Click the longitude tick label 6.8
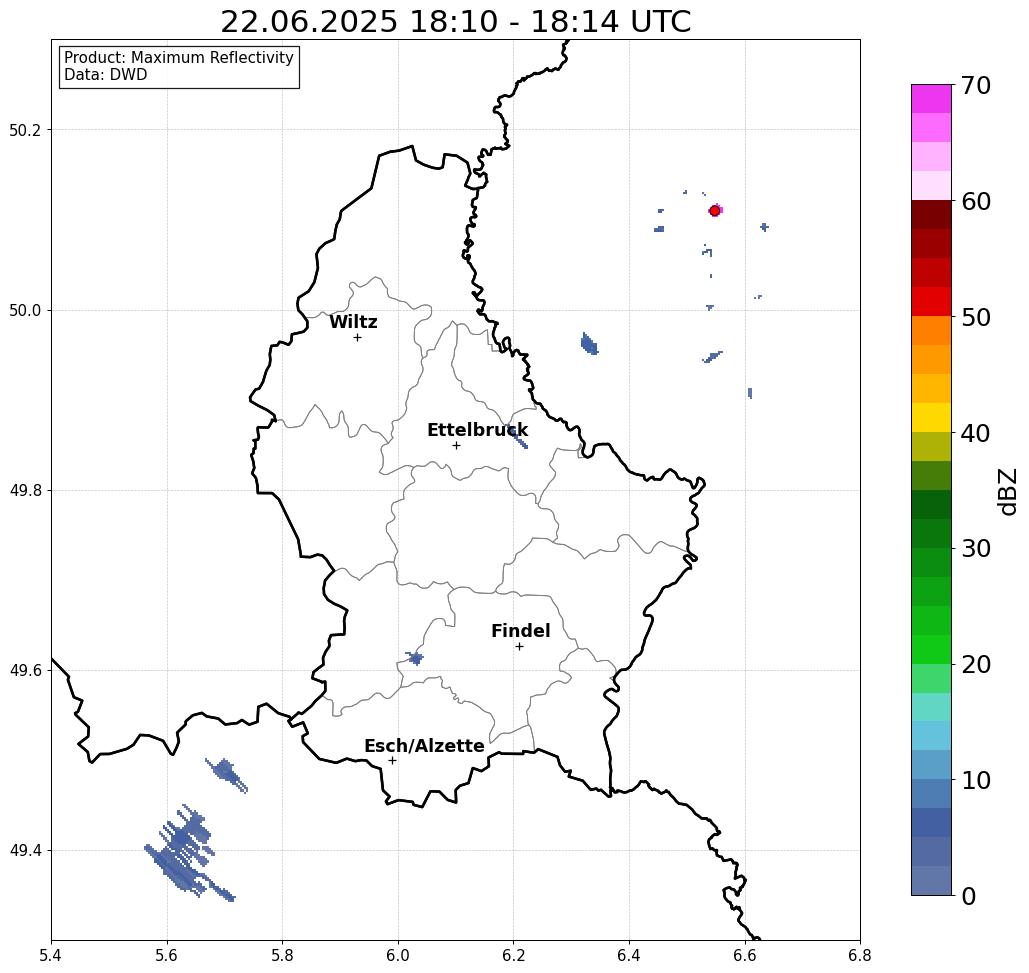The width and height of the screenshot is (1029, 973). 860,956
